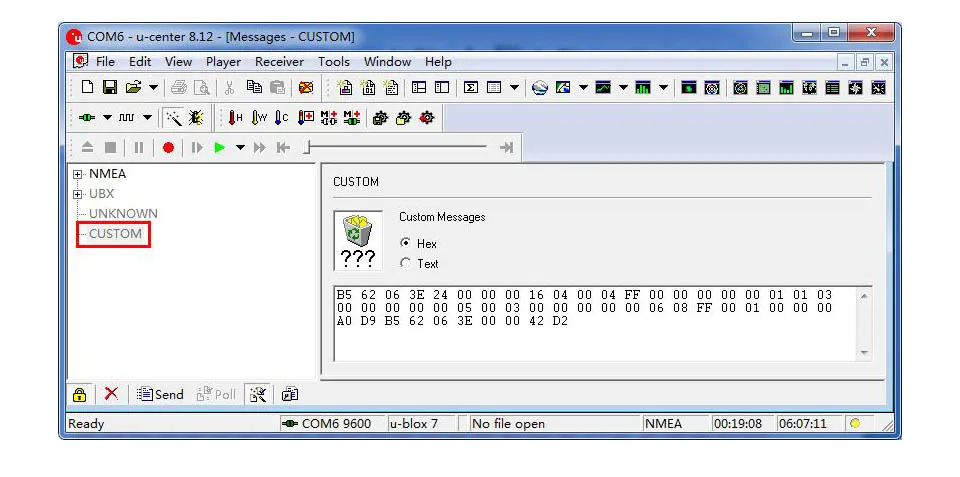
Task: Click the Map View icon
Action: click(x=563, y=88)
